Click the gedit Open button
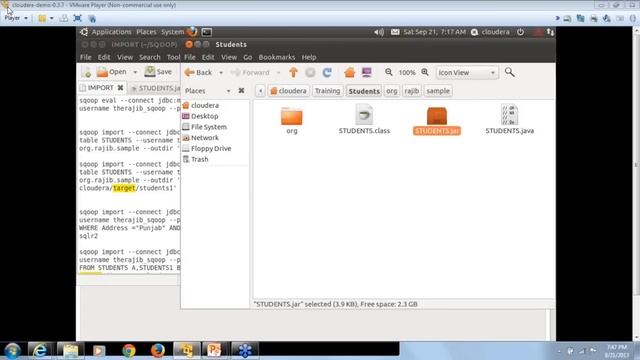 tap(111, 72)
